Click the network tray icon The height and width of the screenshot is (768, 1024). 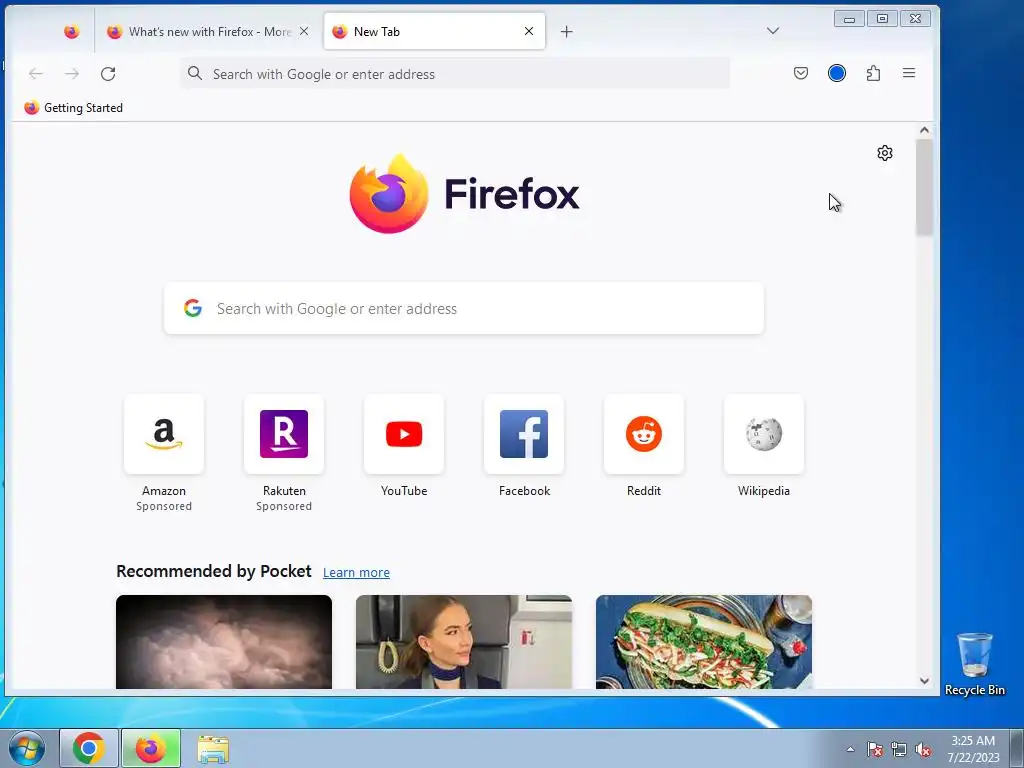point(899,749)
